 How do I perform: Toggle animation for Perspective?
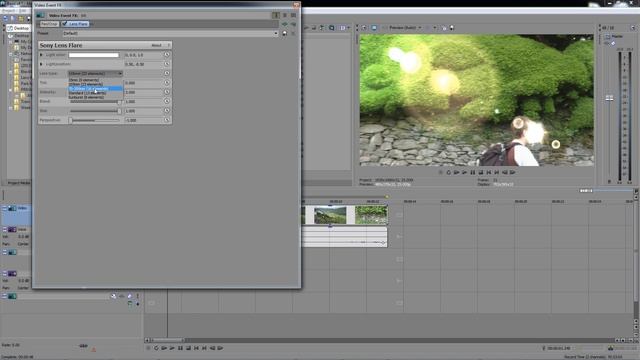(x=167, y=120)
